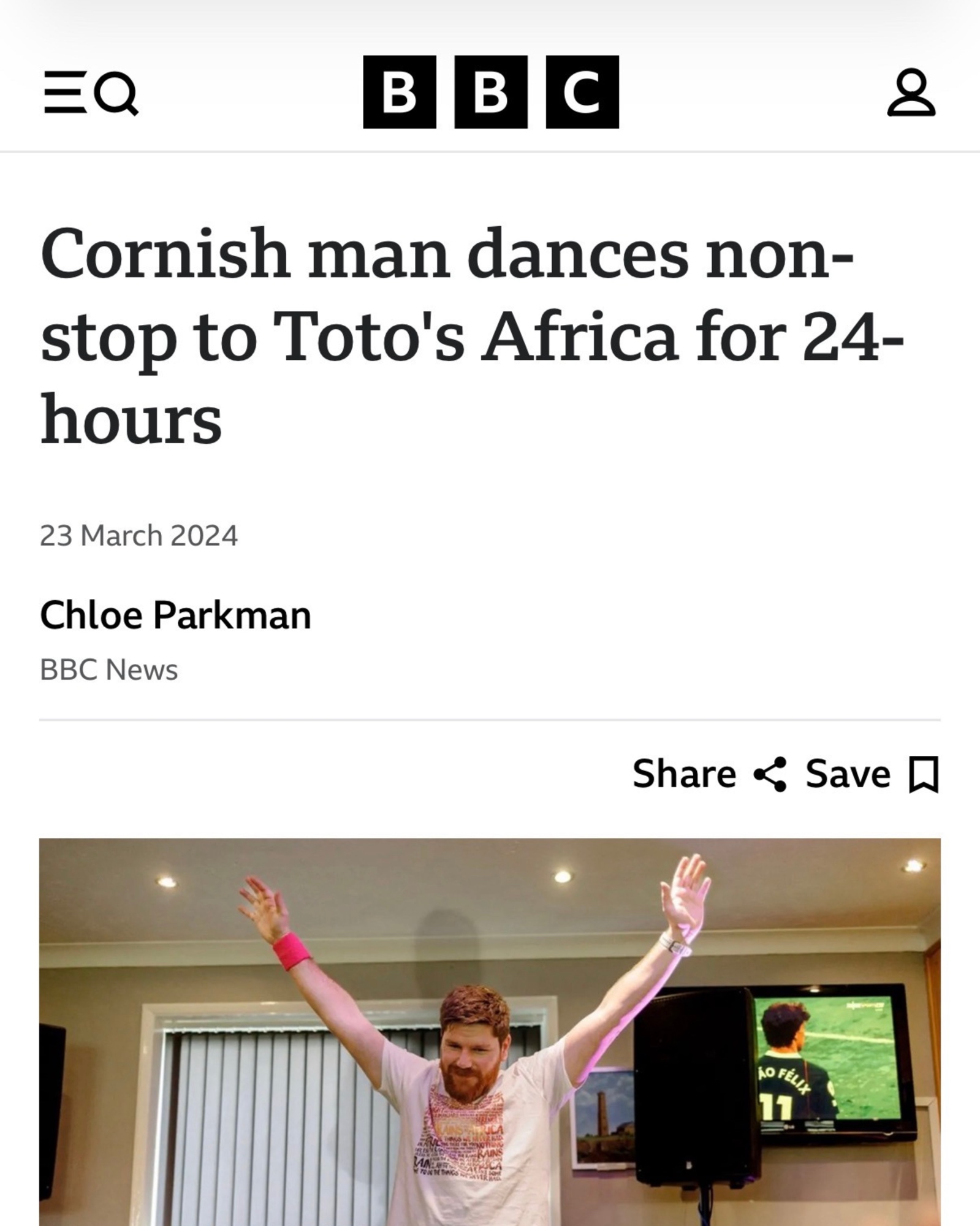Open author Chloe Parkman's name link

176,615
